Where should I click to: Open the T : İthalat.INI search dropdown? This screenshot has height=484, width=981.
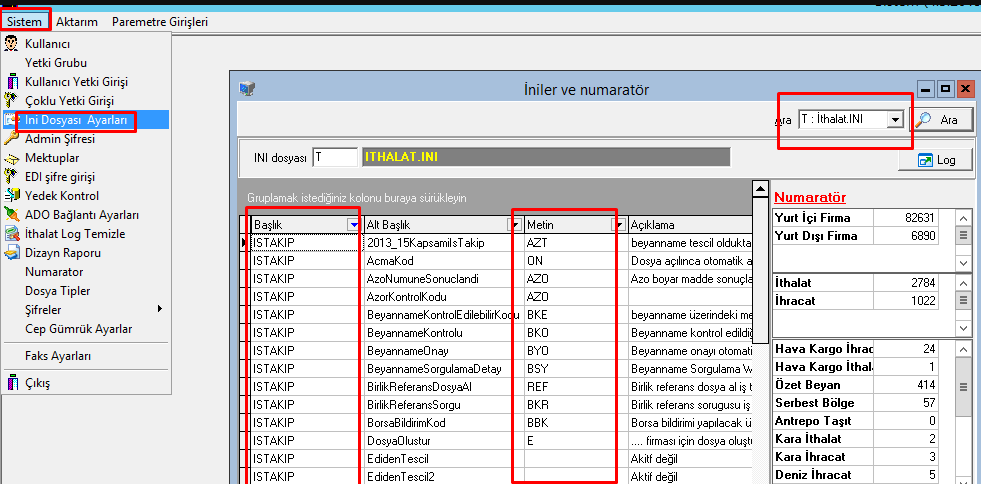(895, 120)
